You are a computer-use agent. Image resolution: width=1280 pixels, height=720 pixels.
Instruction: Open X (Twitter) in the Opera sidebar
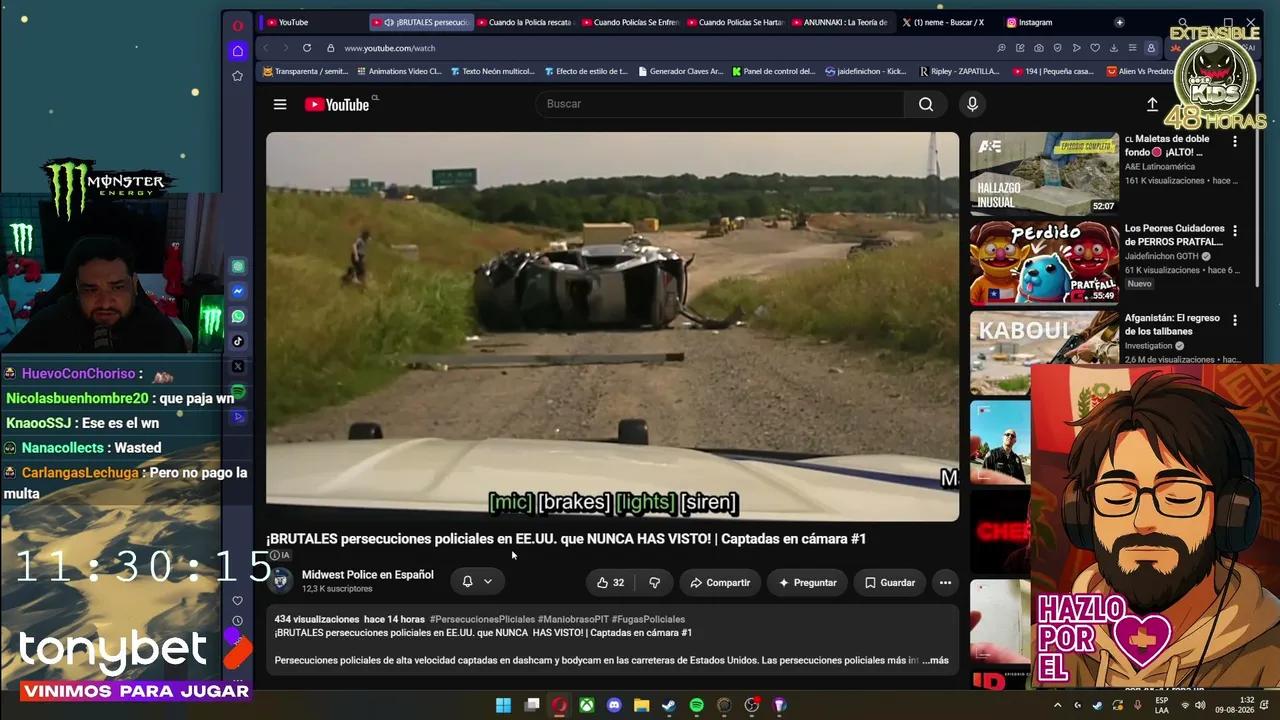(x=238, y=366)
